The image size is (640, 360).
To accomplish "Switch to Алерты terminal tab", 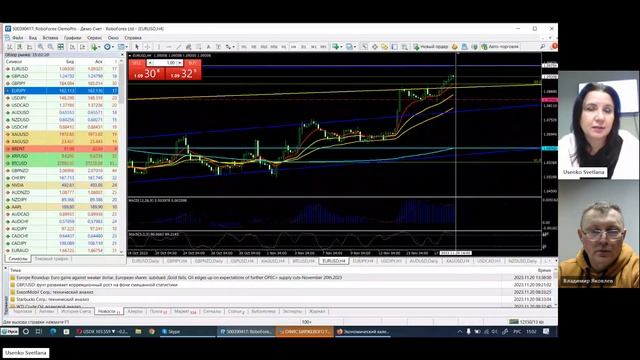I will 135,311.
